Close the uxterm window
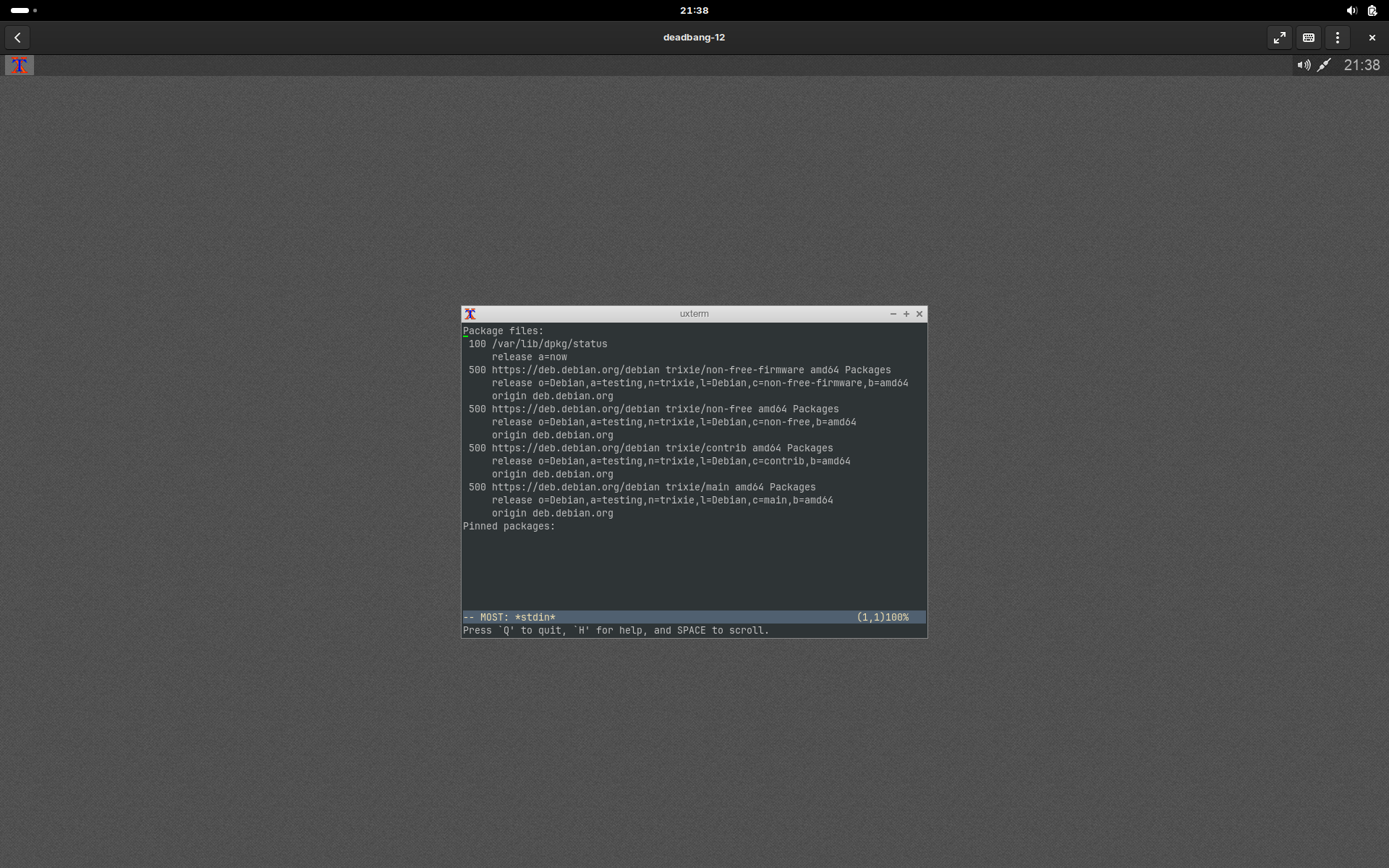The width and height of the screenshot is (1389, 868). click(x=919, y=314)
